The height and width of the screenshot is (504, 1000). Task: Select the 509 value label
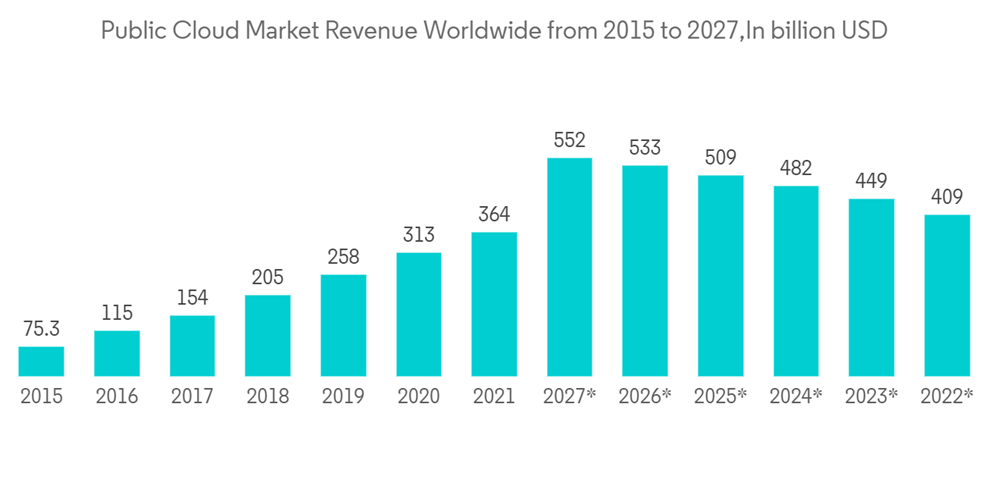(x=720, y=157)
